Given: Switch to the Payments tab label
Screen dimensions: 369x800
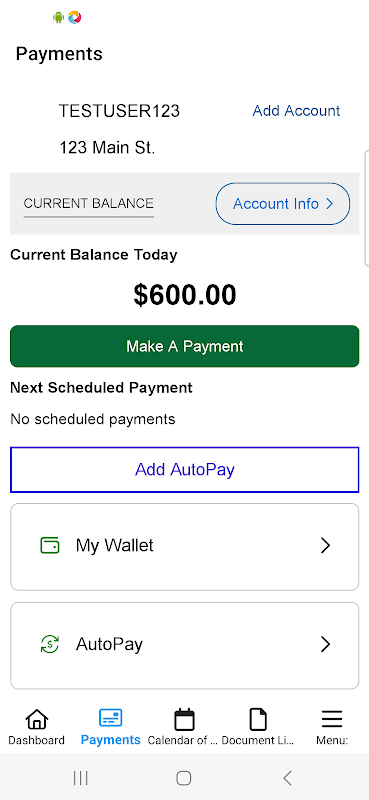Looking at the screenshot, I should tap(110, 740).
